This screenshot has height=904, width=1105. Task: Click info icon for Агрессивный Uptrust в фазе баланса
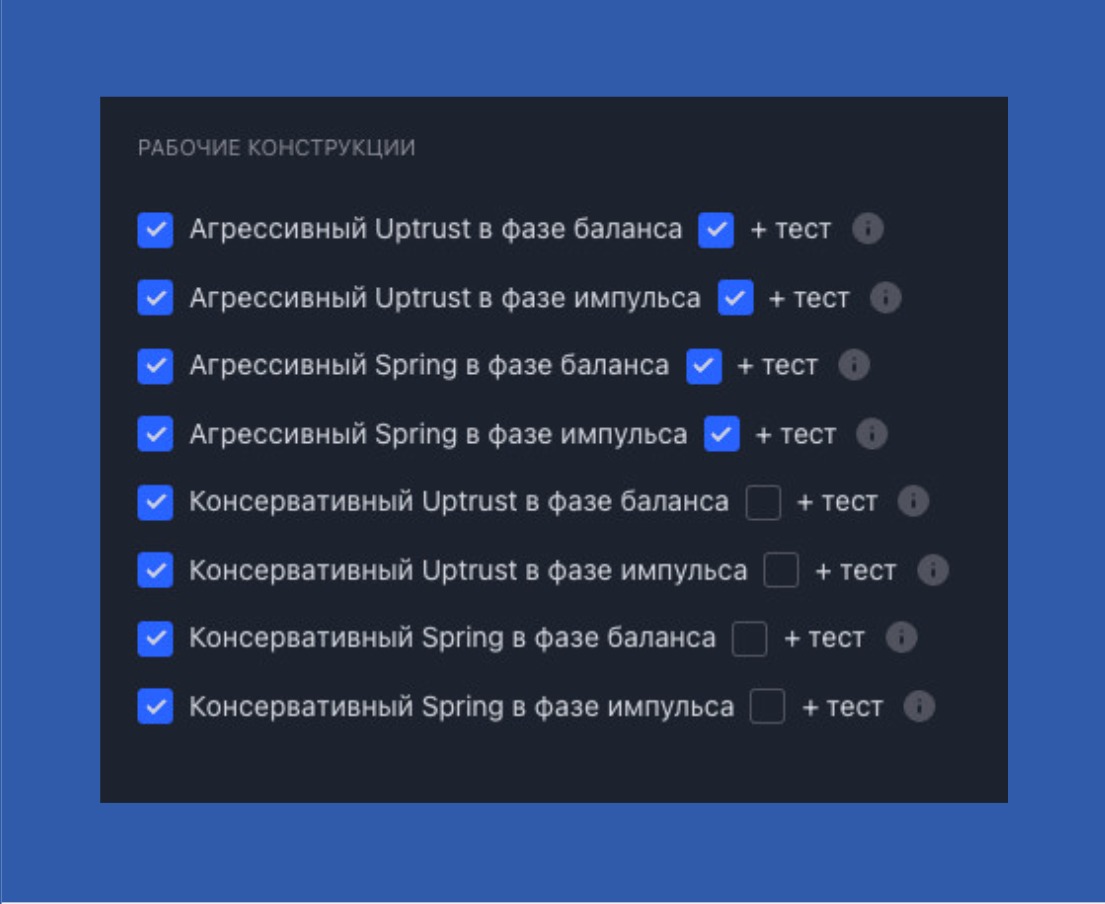(868, 230)
